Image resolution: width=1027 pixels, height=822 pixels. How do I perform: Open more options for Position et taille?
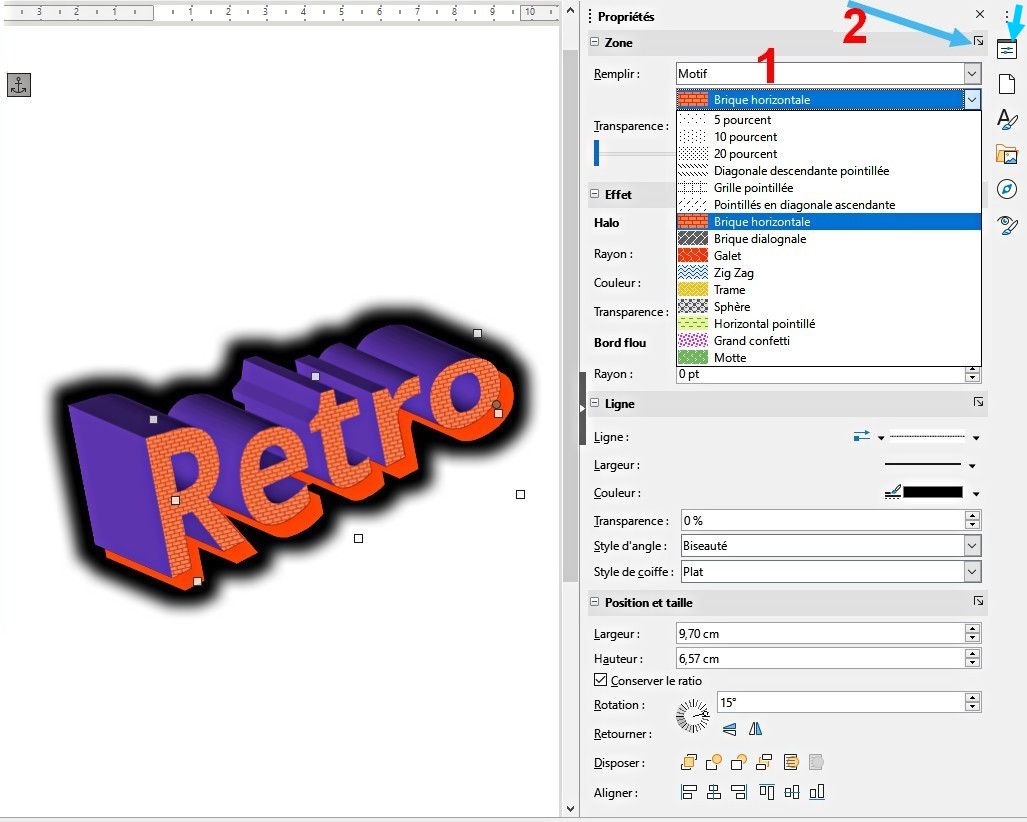pos(978,601)
